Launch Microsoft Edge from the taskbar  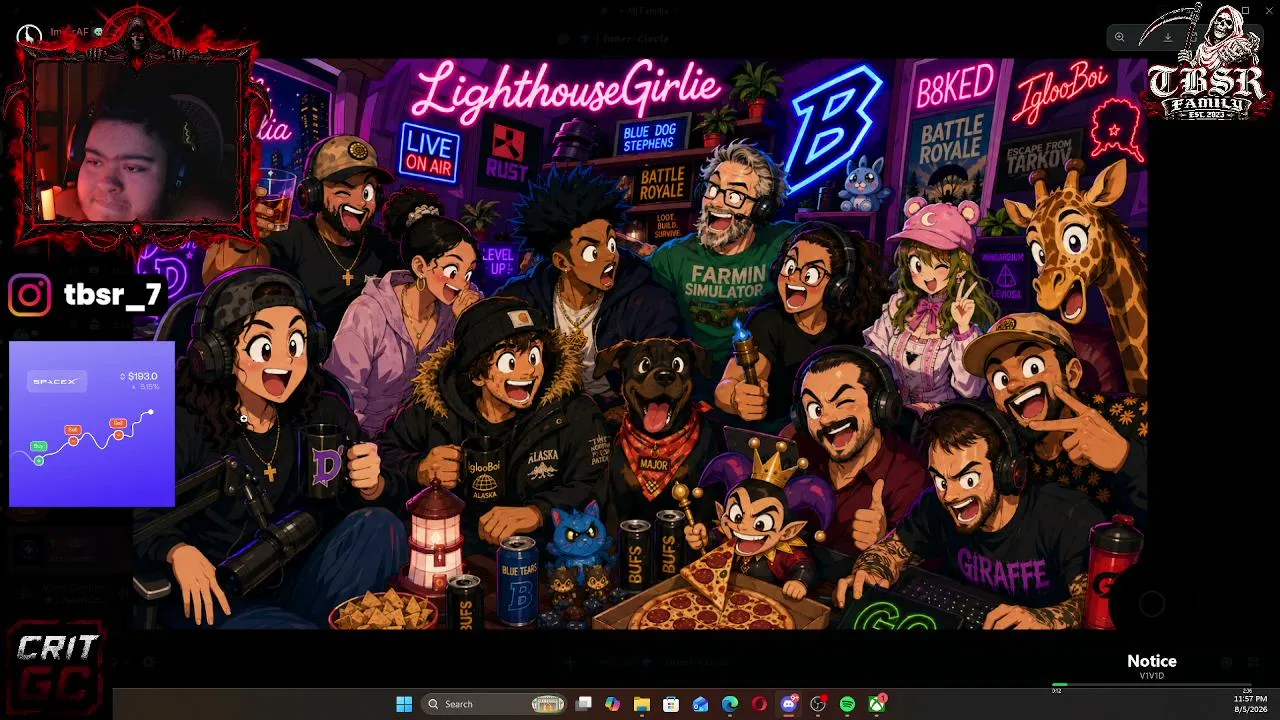[730, 704]
